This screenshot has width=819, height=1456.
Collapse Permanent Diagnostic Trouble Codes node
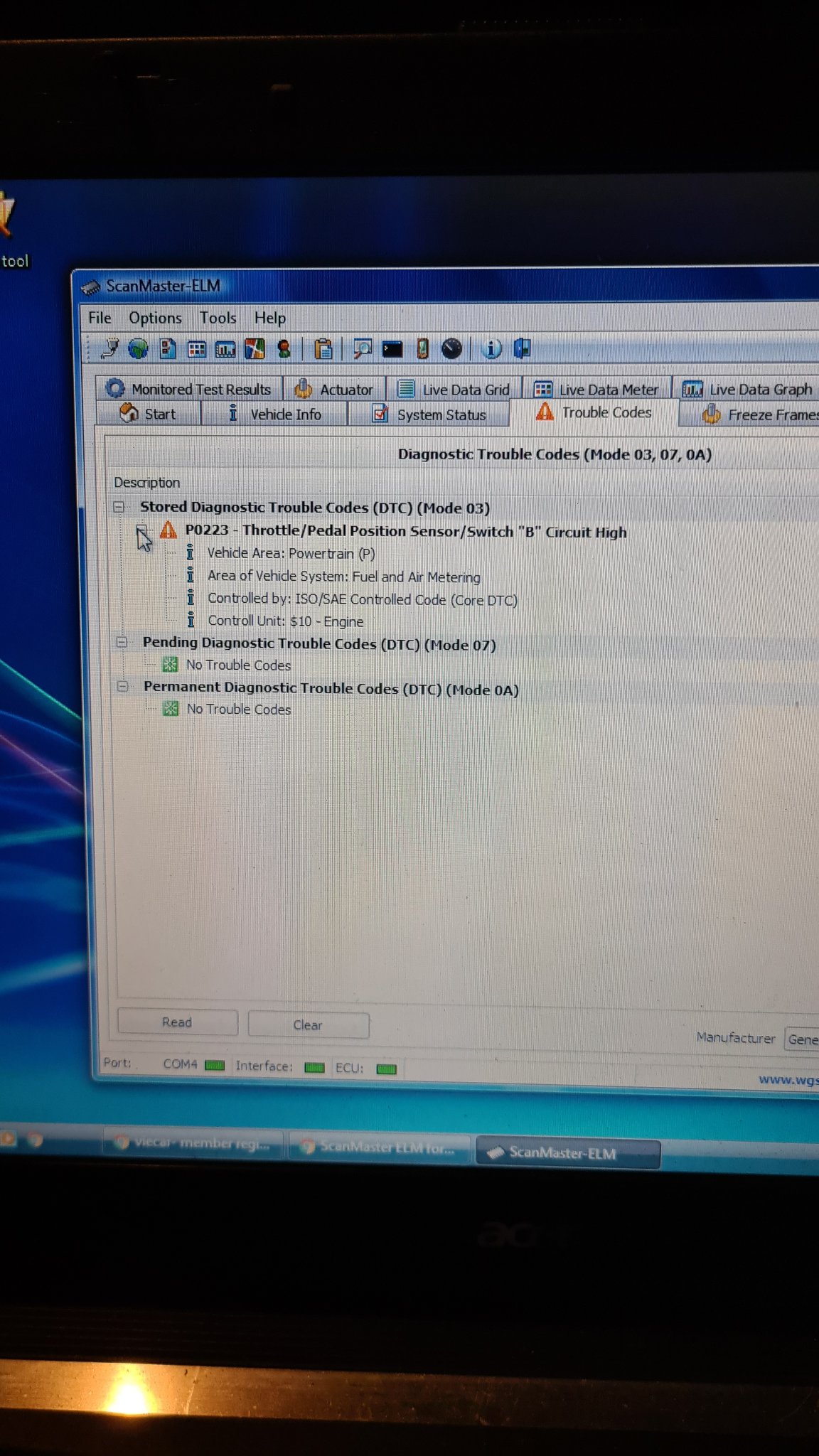[122, 687]
